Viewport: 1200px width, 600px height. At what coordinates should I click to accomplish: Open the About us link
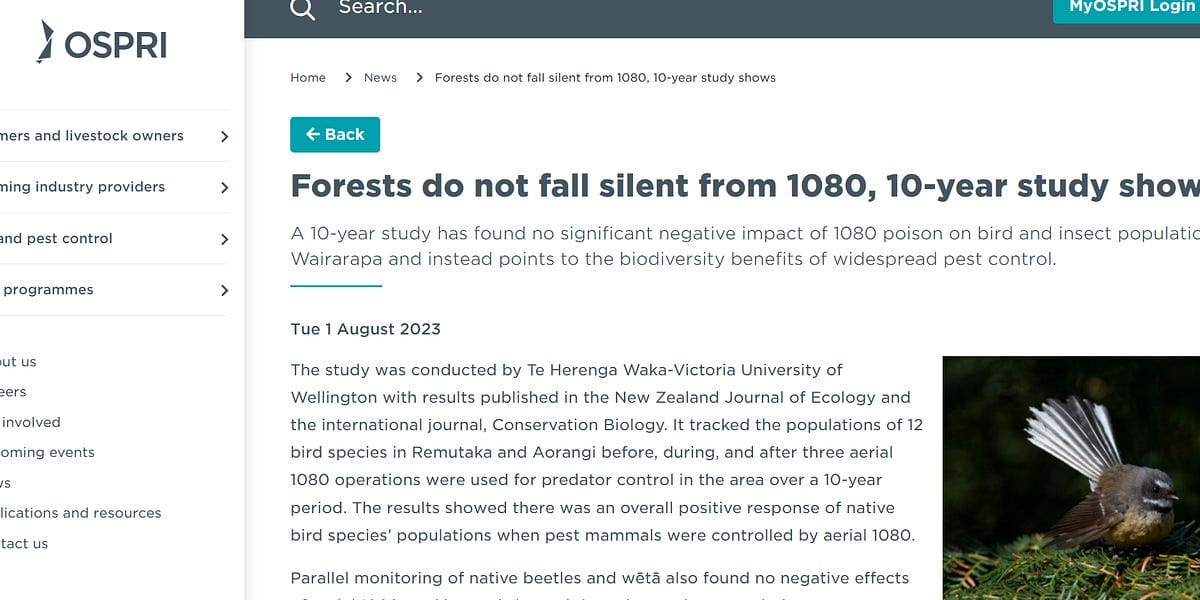pos(18,362)
